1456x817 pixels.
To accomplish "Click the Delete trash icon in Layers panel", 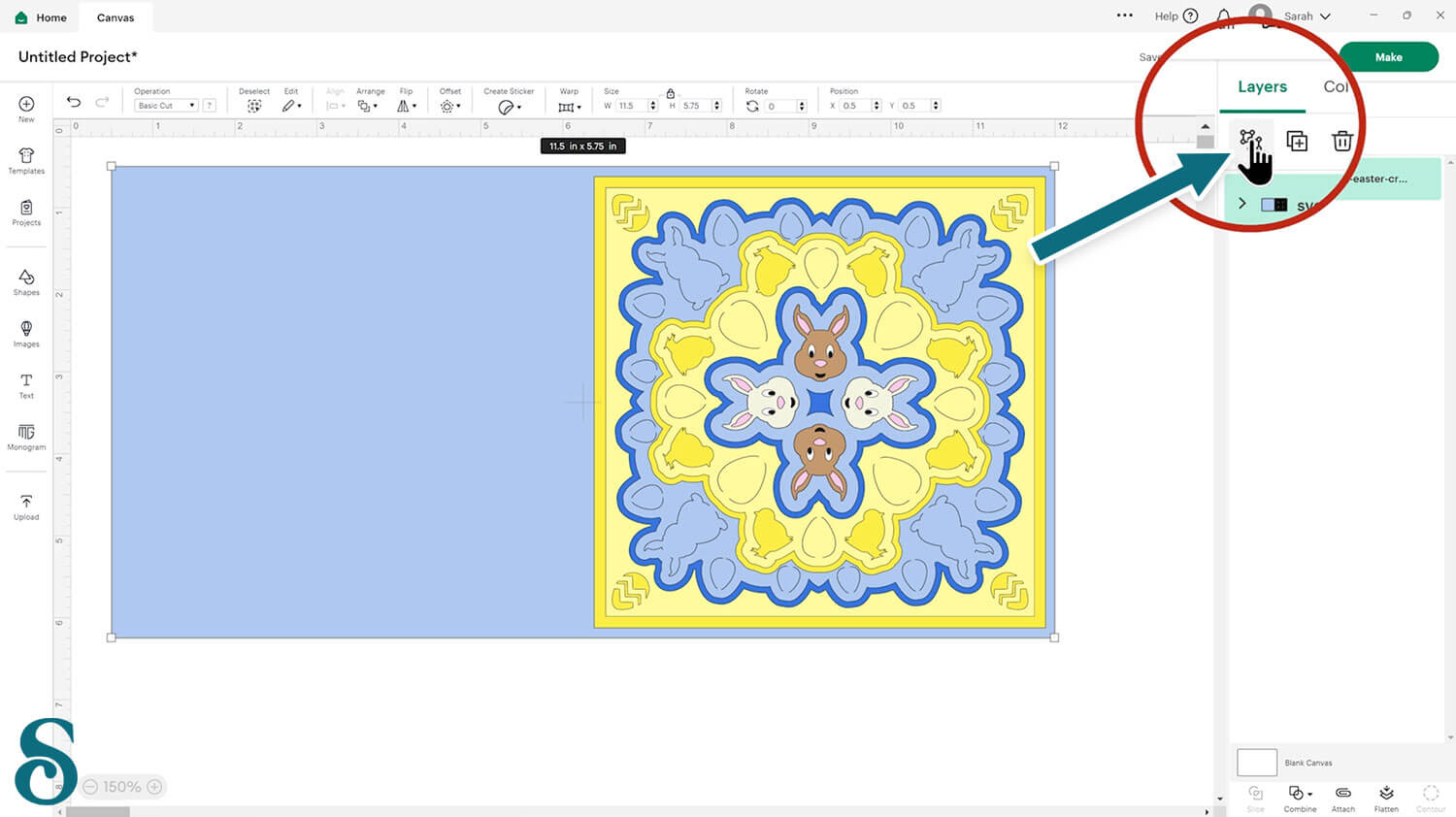I will coord(1342,141).
